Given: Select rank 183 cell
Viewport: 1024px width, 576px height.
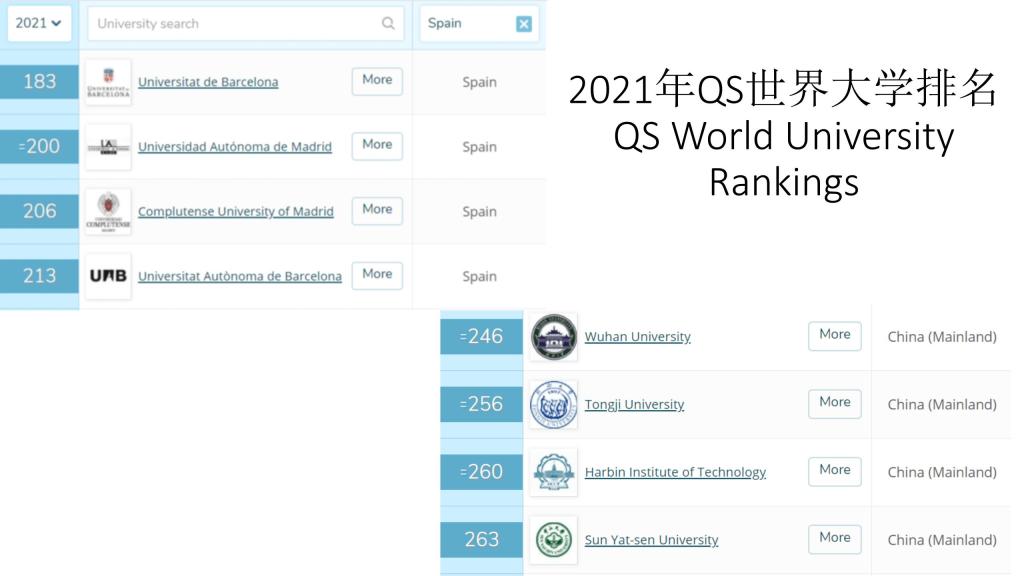Looking at the screenshot, I should coord(39,82).
